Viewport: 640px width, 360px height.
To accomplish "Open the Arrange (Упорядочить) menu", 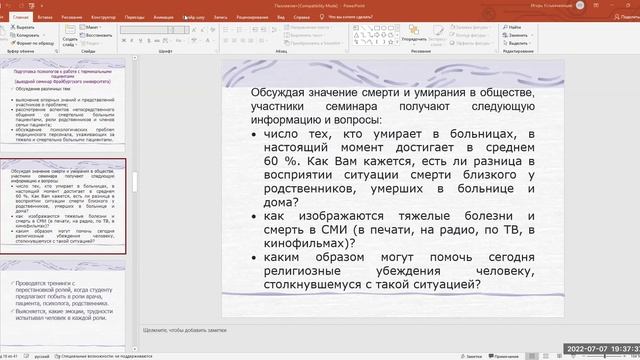I will point(414,35).
